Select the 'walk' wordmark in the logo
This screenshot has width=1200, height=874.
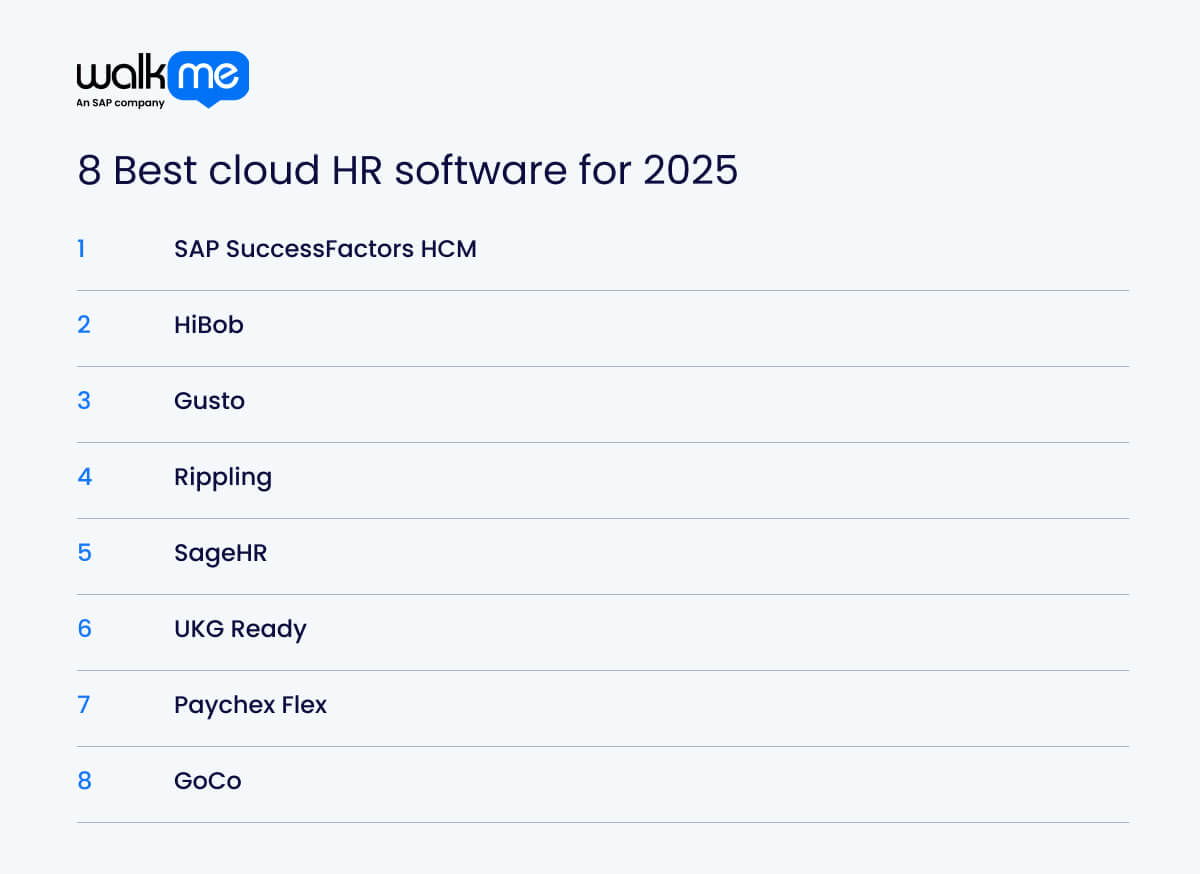[x=120, y=78]
